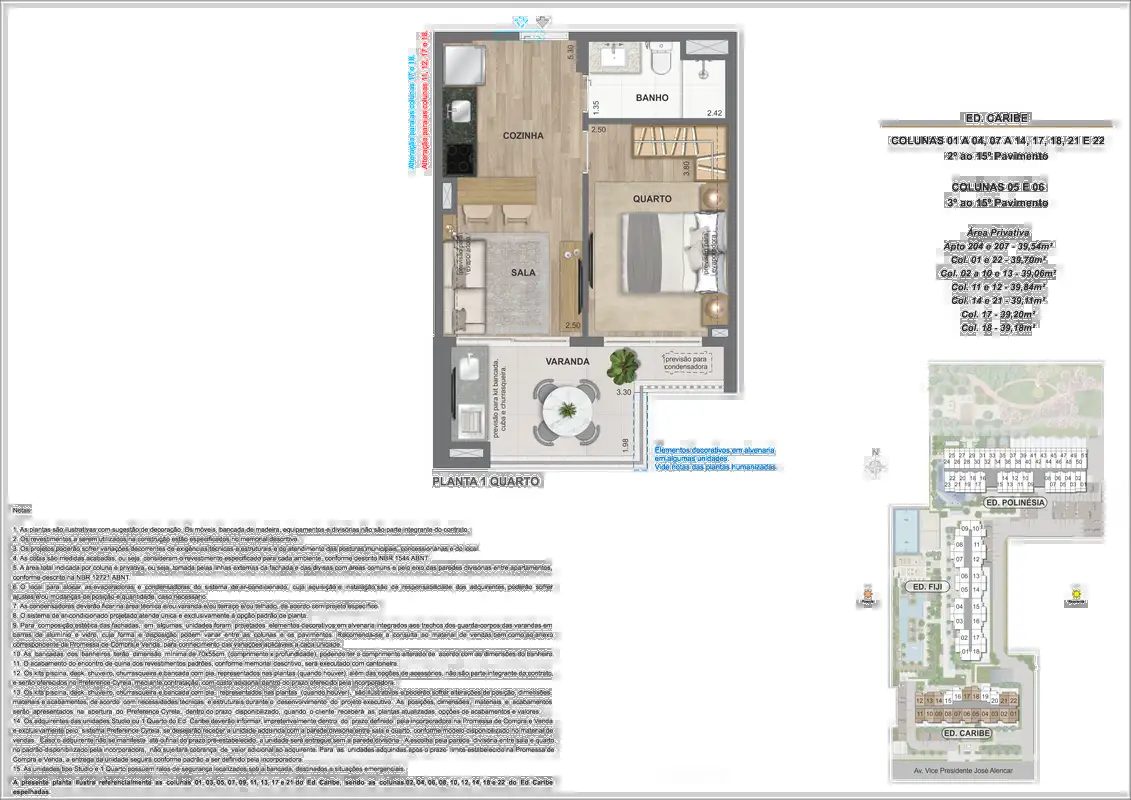Click the varanda dimension '3.30'
Screen dimensions: 1131x800
623,392
